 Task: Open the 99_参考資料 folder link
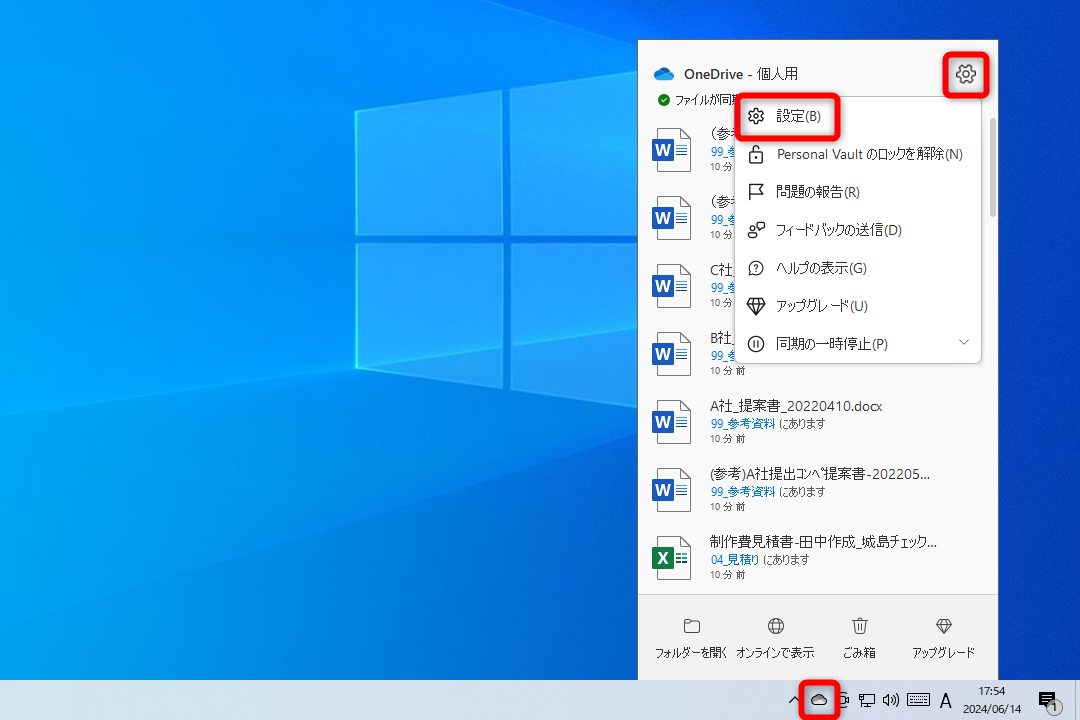(742, 423)
